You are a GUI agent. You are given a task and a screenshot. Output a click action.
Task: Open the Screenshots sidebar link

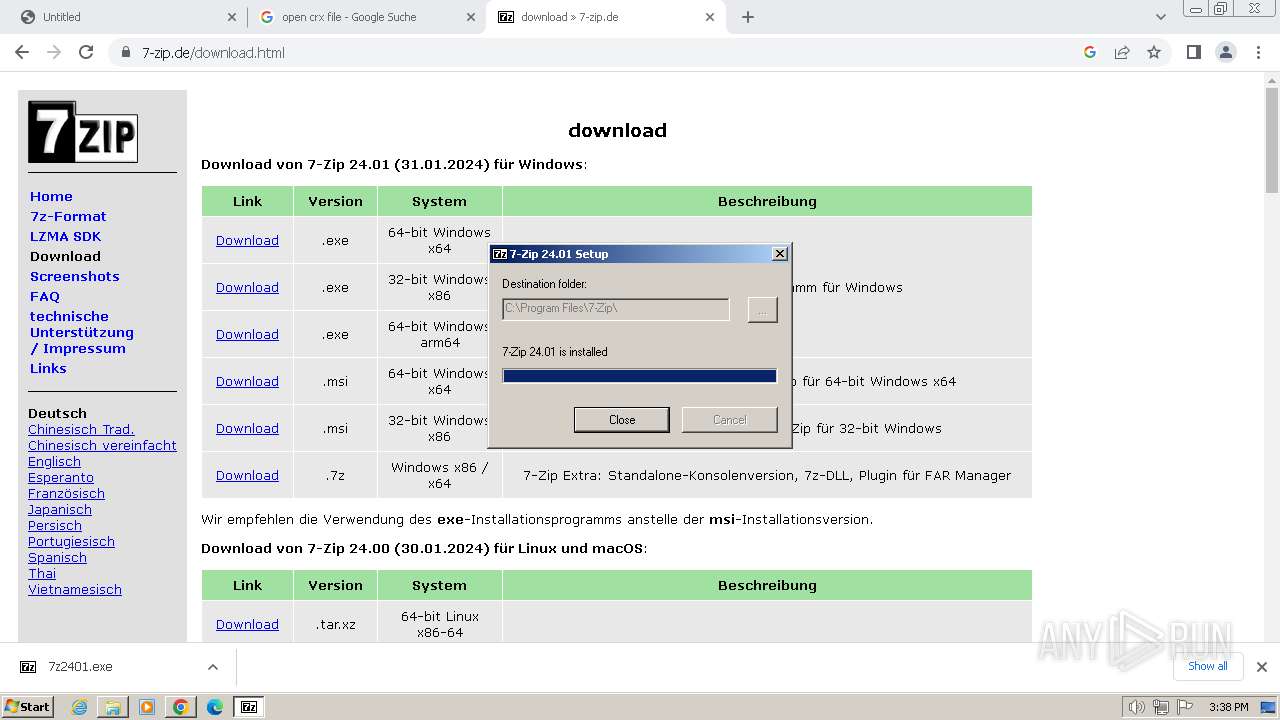coord(74,276)
